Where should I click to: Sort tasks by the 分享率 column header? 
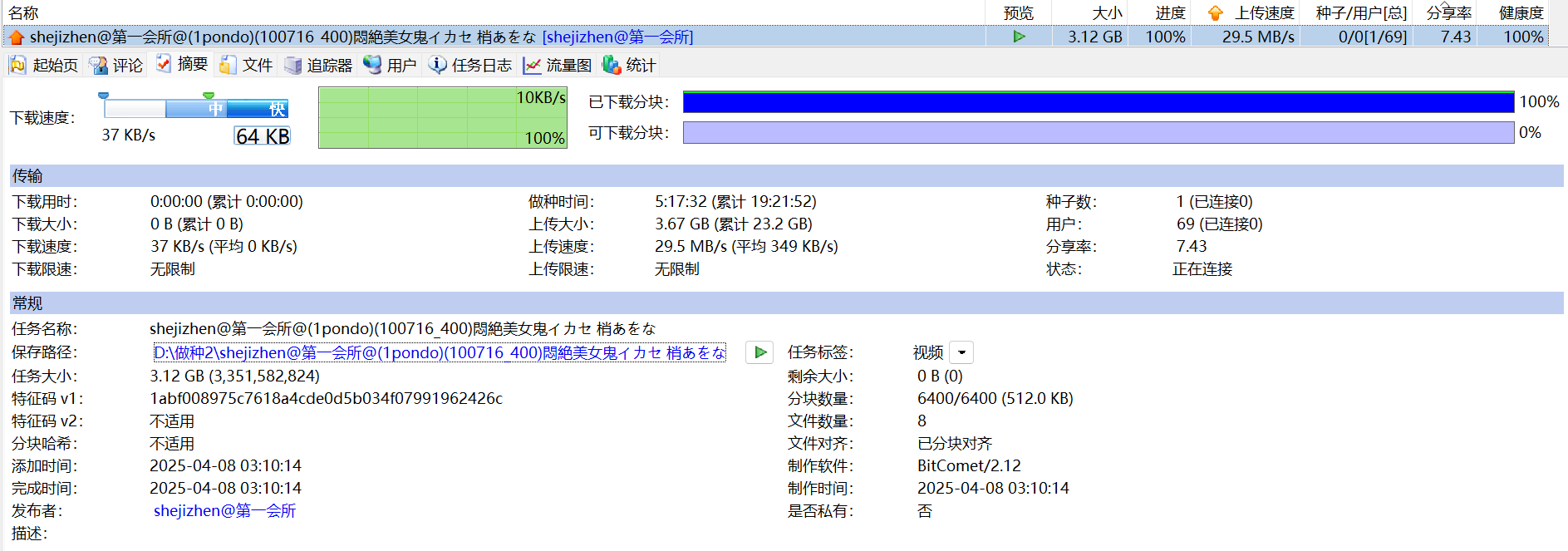(x=1448, y=13)
